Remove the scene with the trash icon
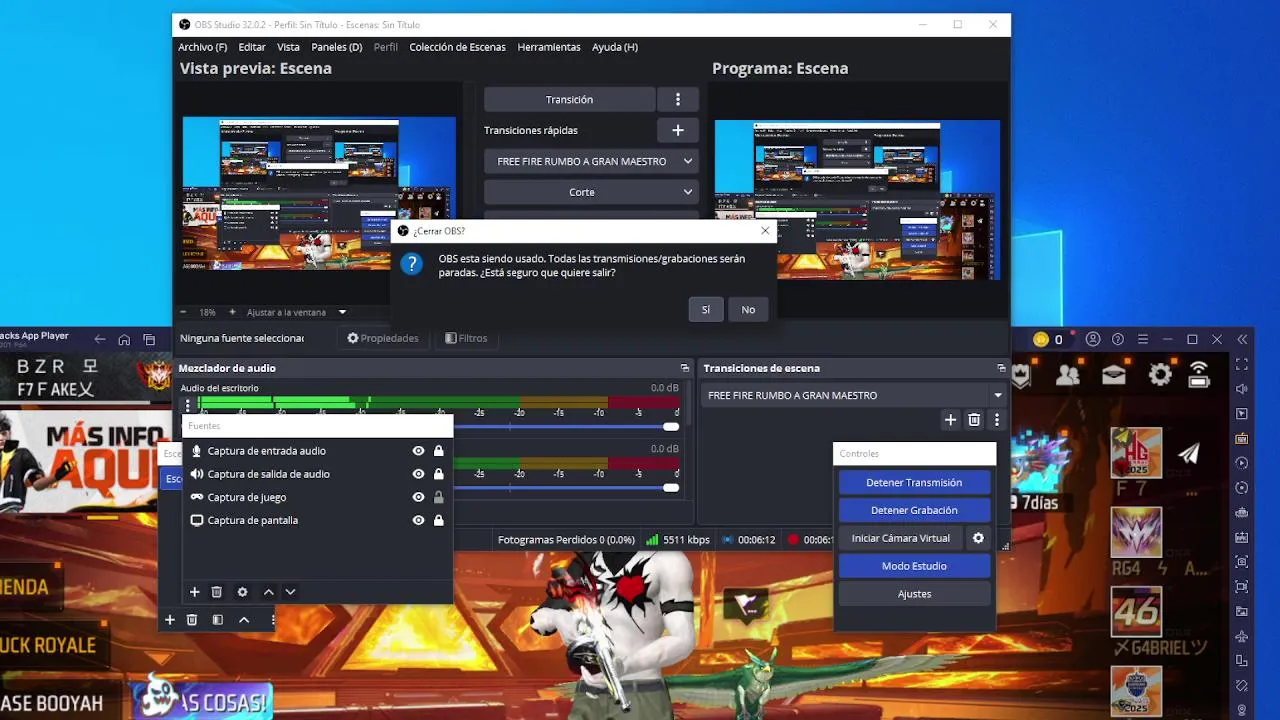The image size is (1280, 720). (192, 620)
